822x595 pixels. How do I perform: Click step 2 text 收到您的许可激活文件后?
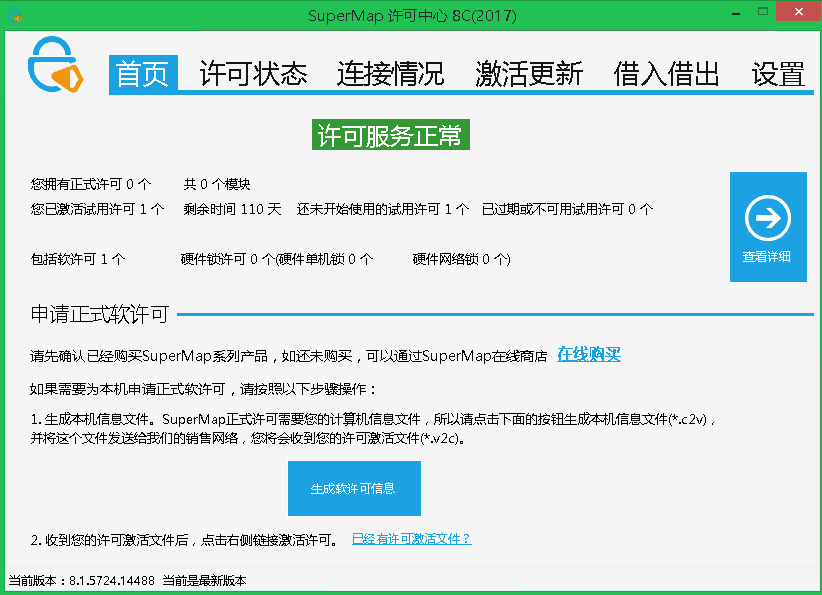pos(185,540)
